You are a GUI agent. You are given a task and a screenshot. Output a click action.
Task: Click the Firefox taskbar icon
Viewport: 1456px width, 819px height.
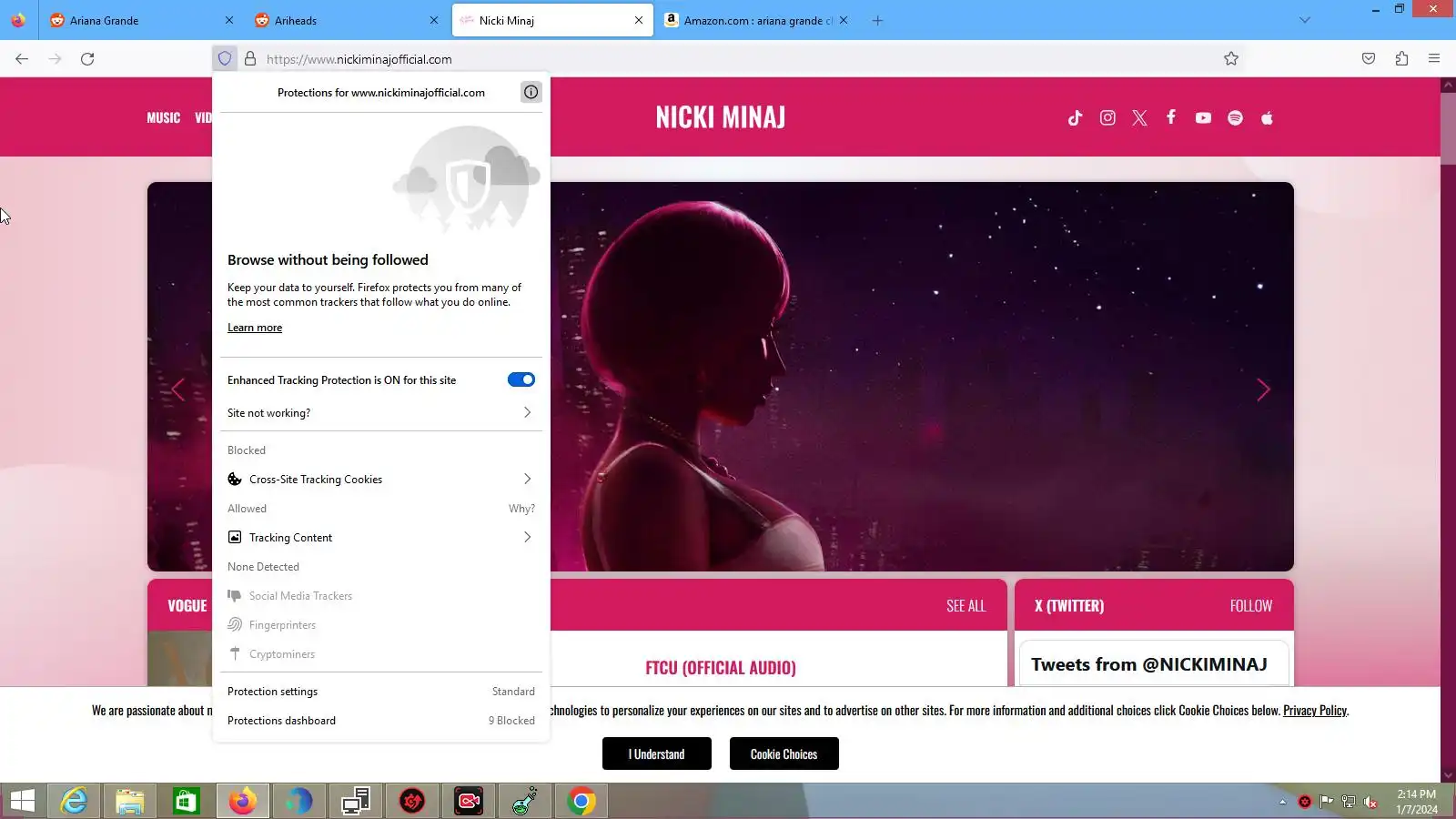click(243, 801)
